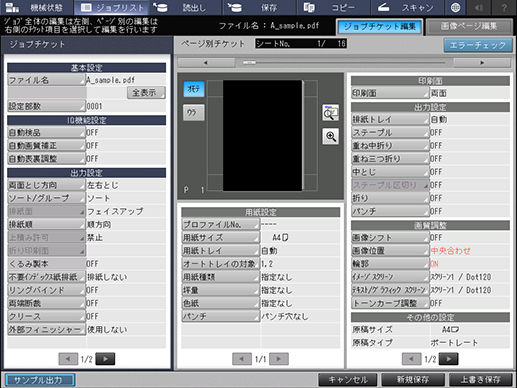The height and width of the screenshot is (388, 517).
Task: Open the 中とじ setting
Action: pos(390,172)
